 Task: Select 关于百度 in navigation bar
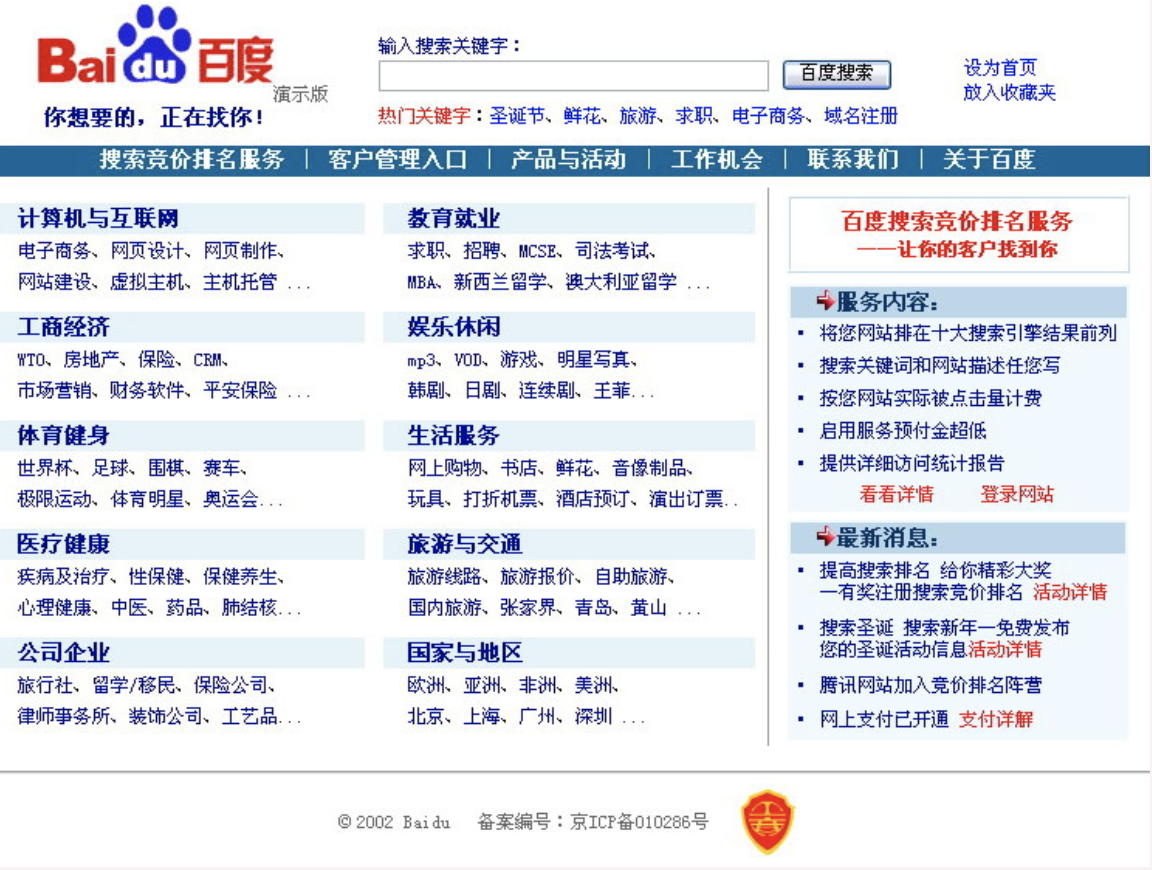click(x=989, y=160)
